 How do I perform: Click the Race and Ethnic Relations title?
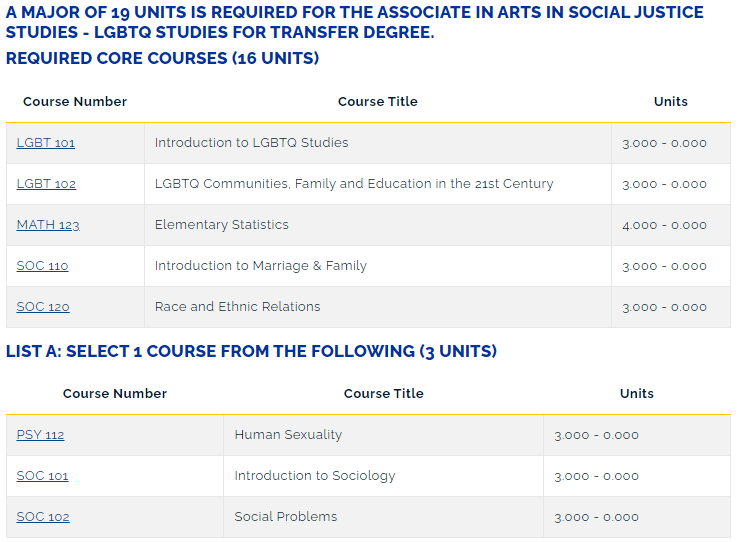[x=238, y=307]
